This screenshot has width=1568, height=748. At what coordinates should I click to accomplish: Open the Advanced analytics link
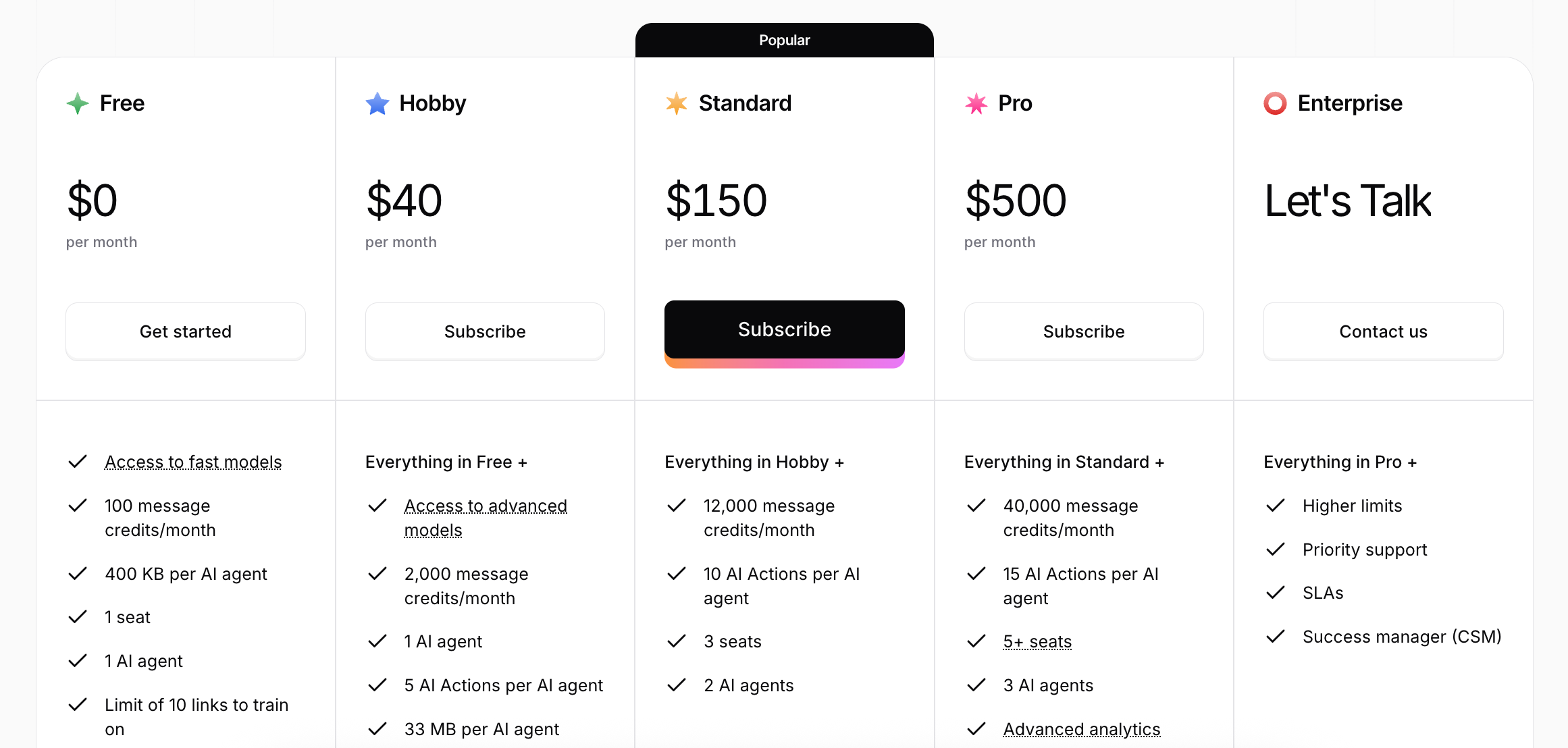tap(1082, 729)
